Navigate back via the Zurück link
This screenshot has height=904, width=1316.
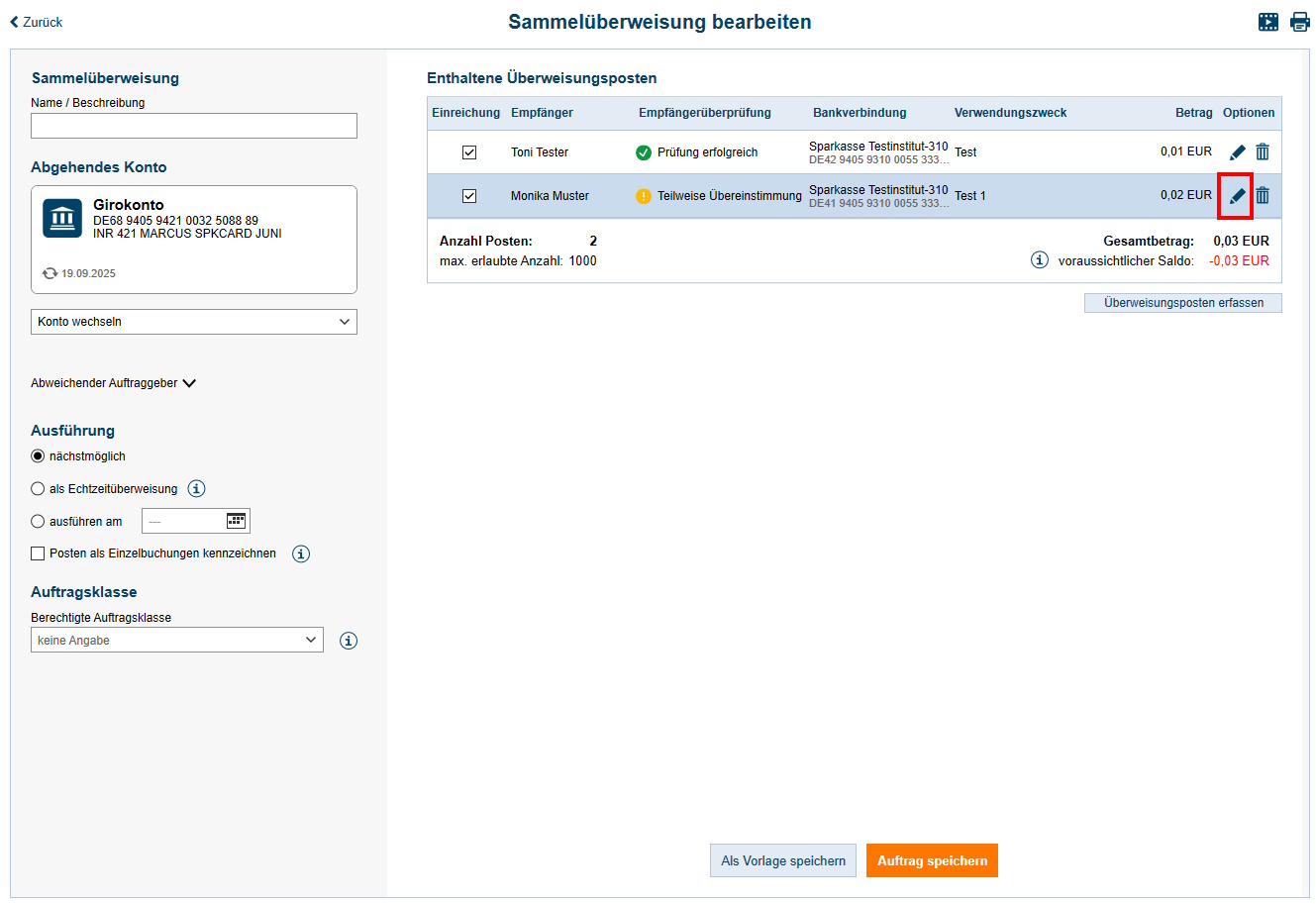coord(36,21)
